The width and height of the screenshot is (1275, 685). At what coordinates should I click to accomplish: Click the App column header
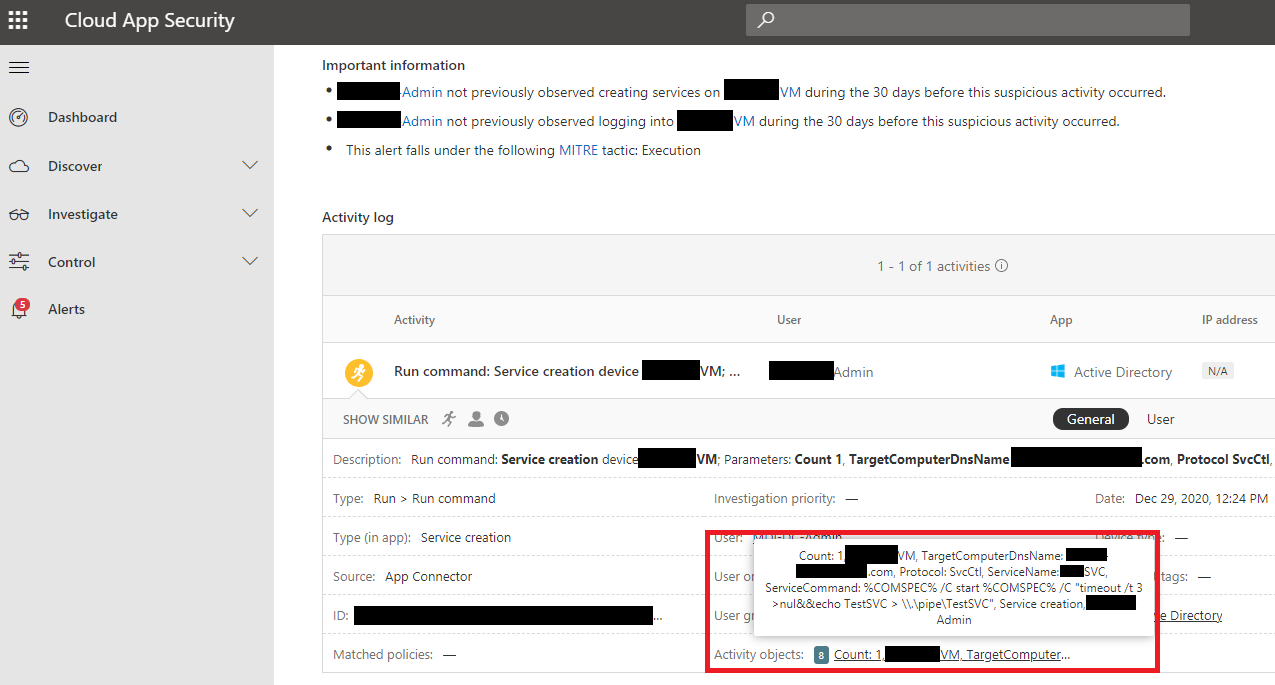pos(1061,320)
